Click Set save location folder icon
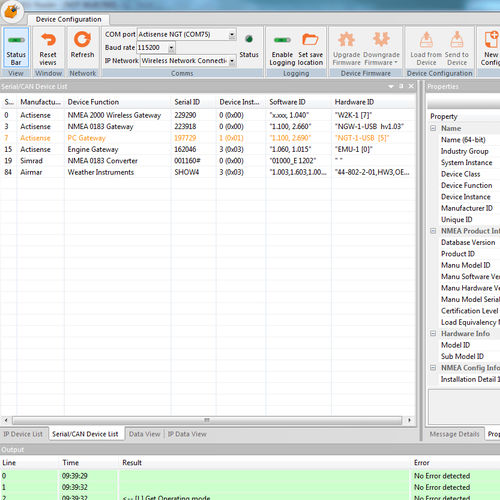This screenshot has height=500, width=500. 310,39
